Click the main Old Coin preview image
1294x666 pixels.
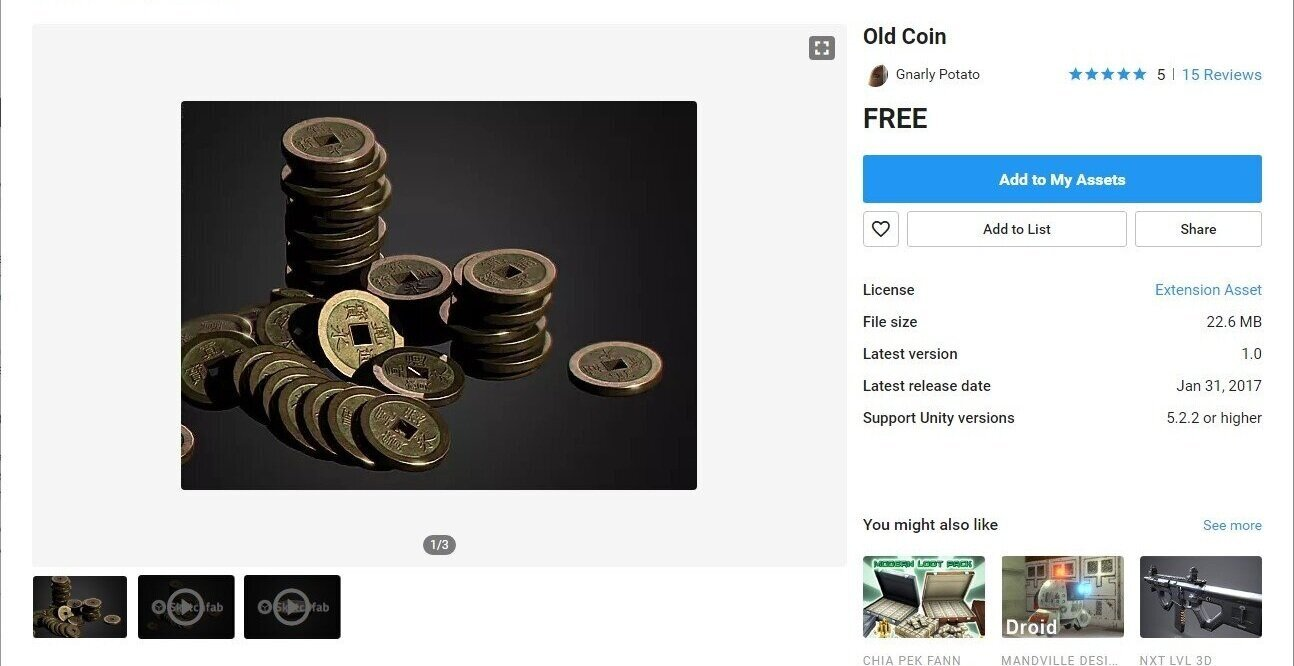pyautogui.click(x=438, y=295)
